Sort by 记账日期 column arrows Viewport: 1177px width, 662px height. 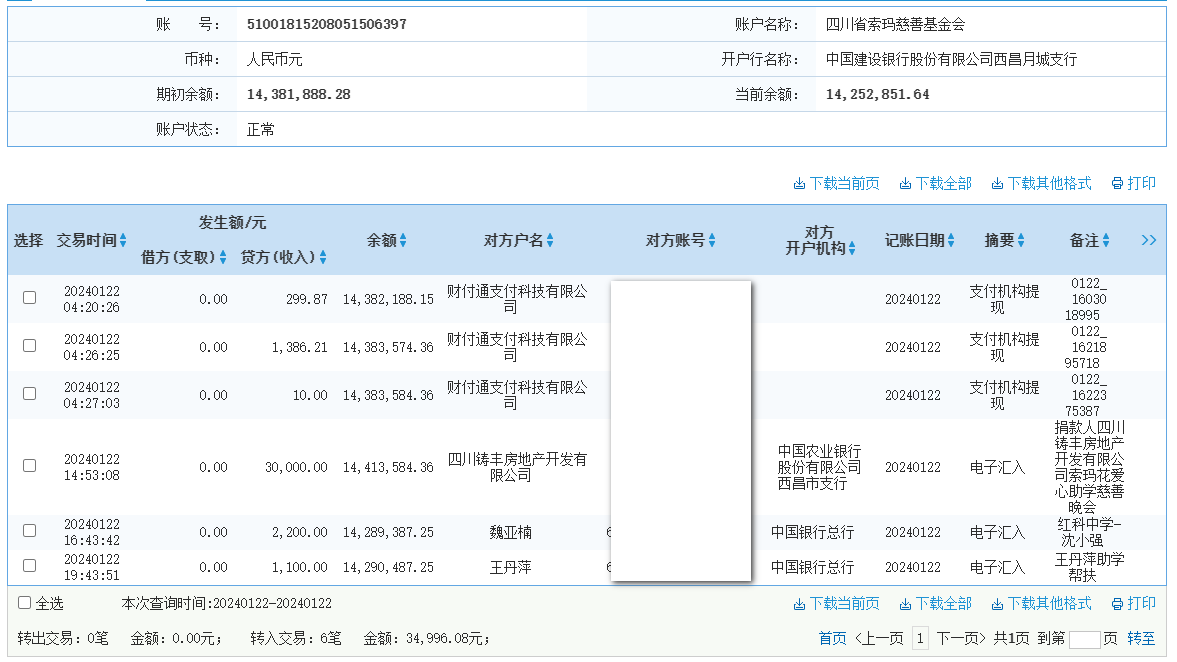(x=951, y=240)
